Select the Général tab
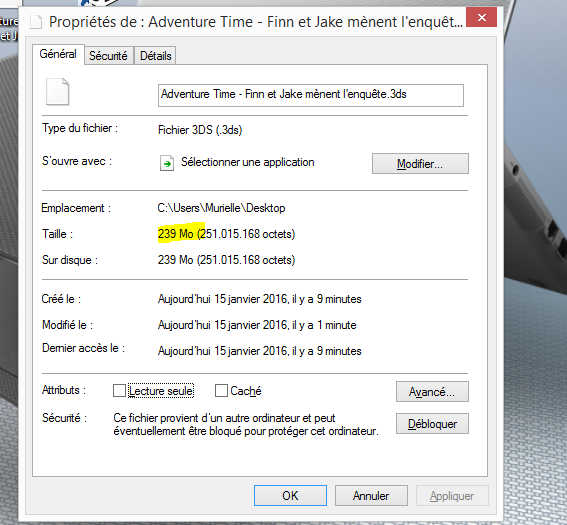Image resolution: width=567 pixels, height=525 pixels. coord(58,54)
